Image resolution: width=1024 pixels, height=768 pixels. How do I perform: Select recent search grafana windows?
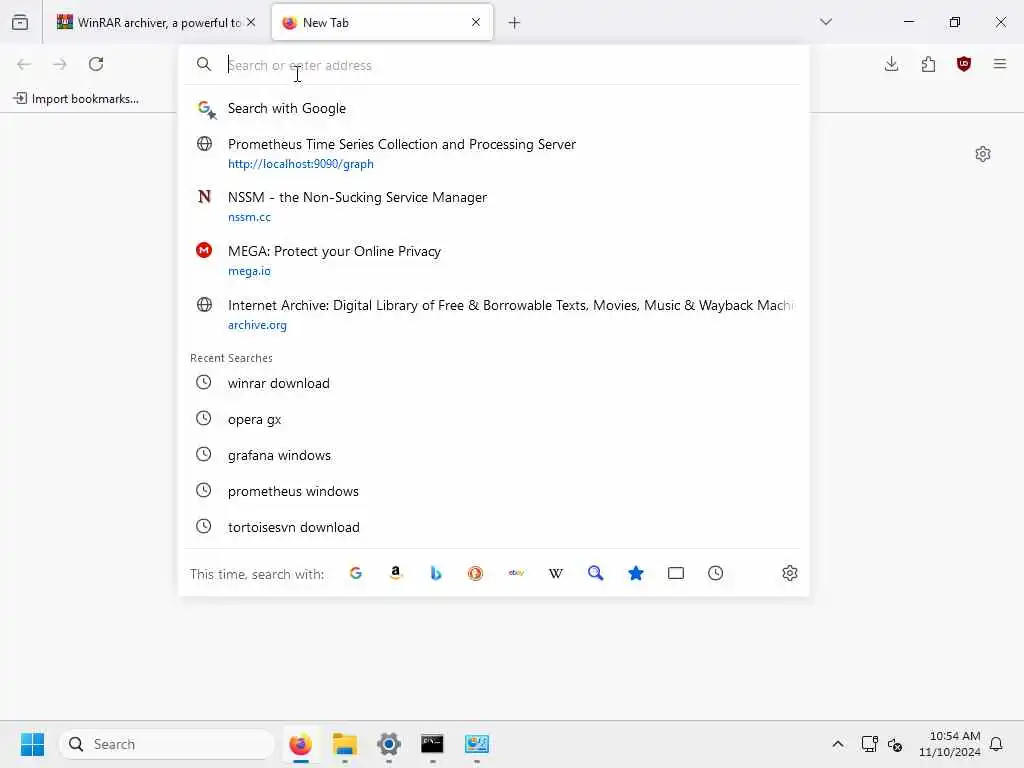(493, 455)
